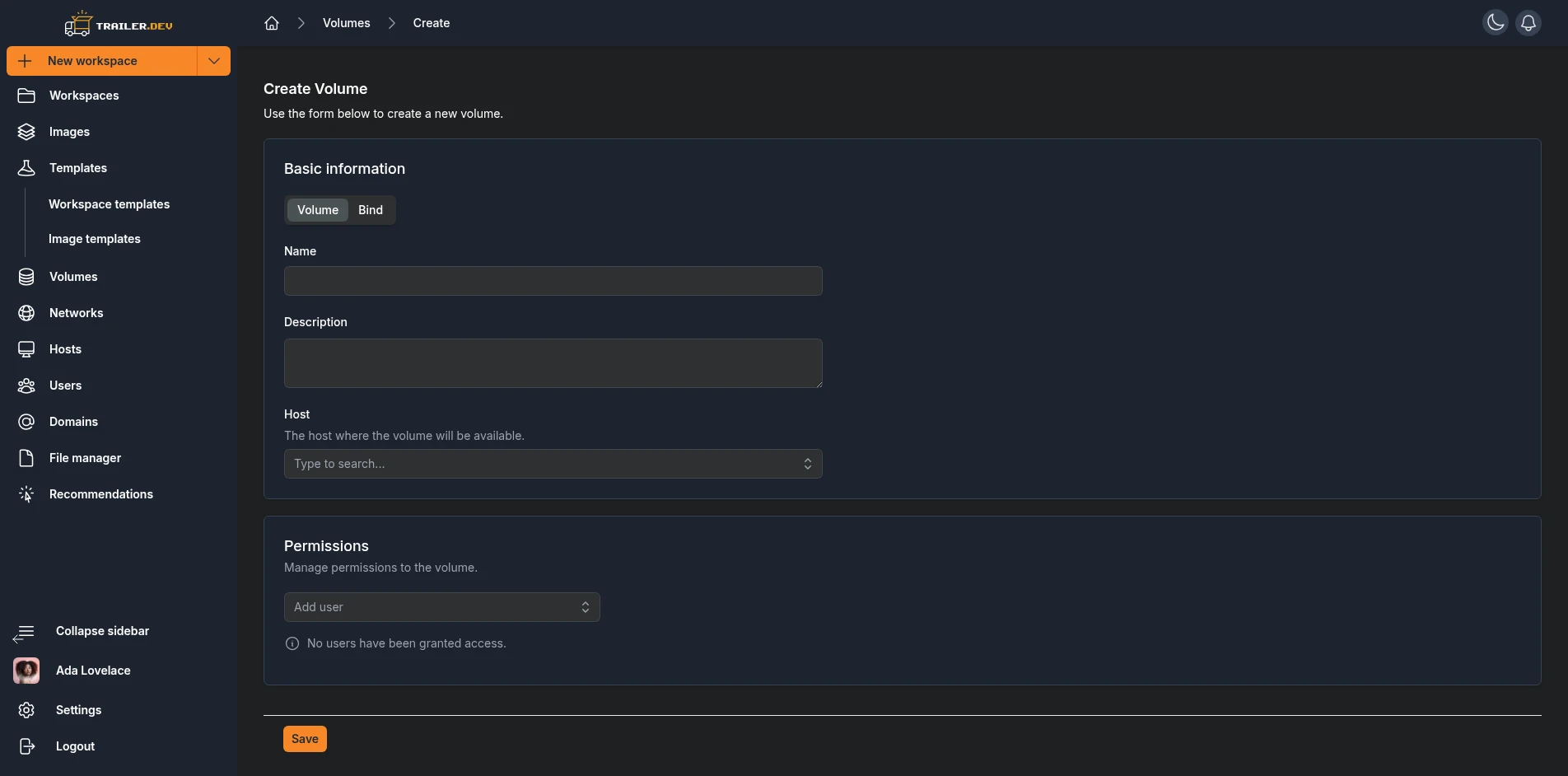Click Collapse sidebar label

click(102, 631)
